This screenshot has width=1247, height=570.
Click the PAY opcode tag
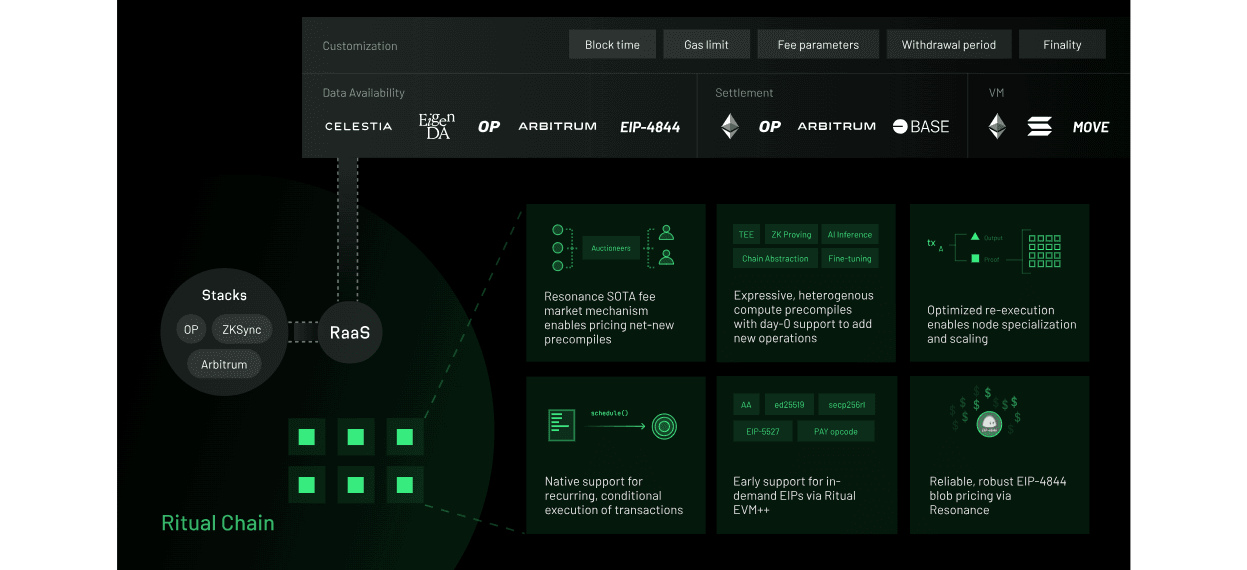[836, 431]
